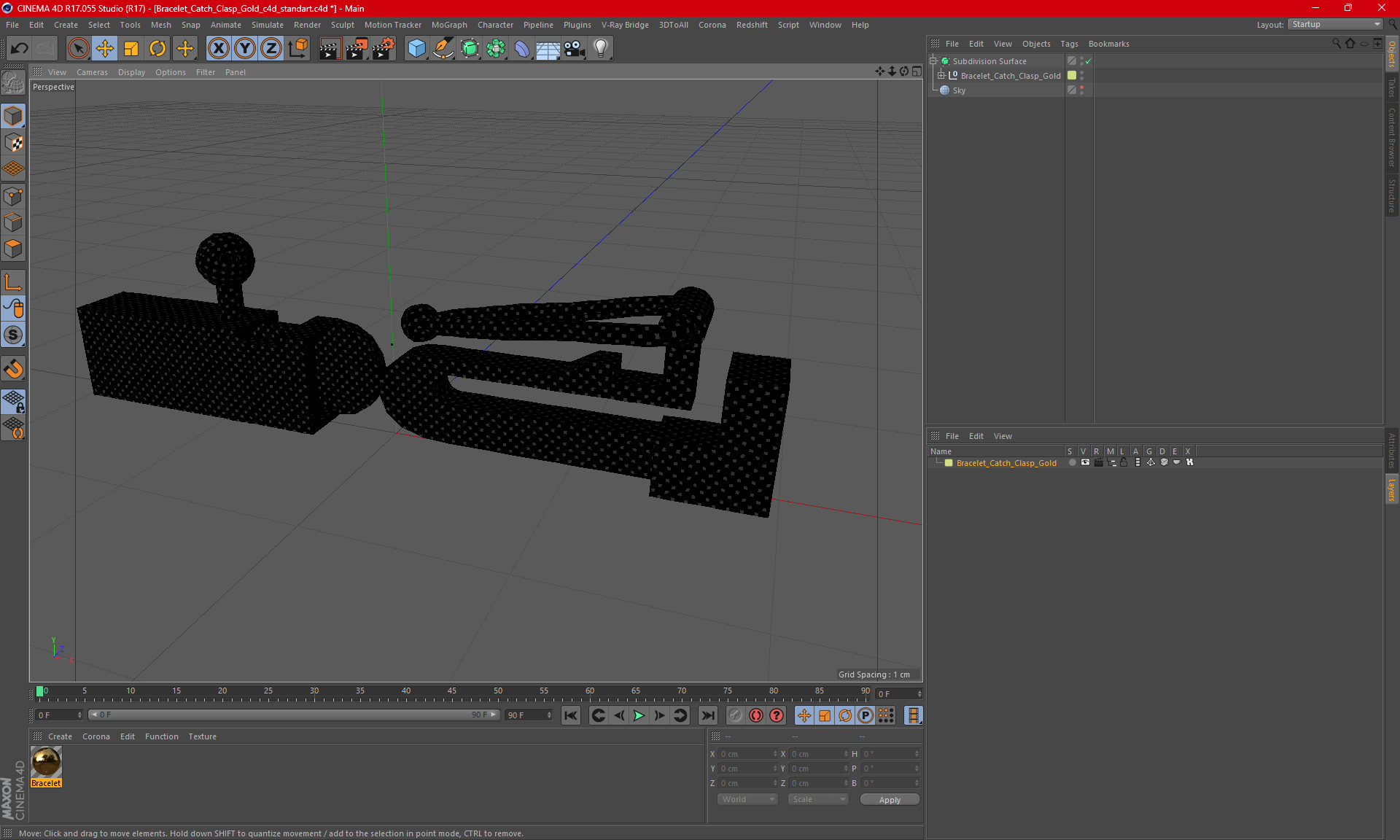Image resolution: width=1400 pixels, height=840 pixels.
Task: Switch to Edges mode
Action: [13, 222]
